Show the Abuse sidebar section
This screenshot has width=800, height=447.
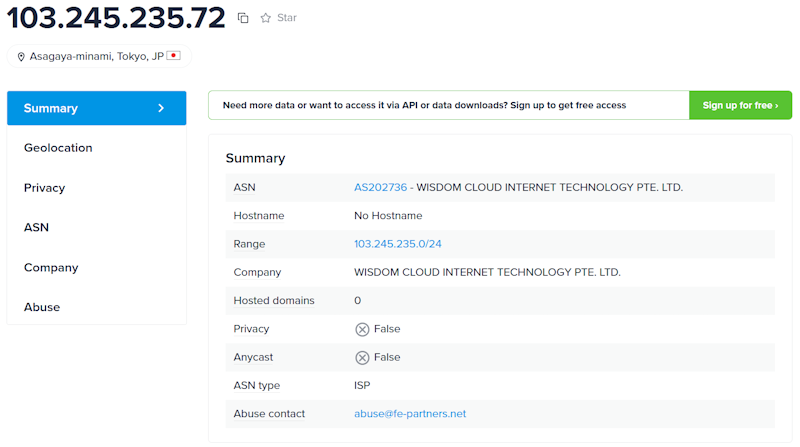point(42,307)
